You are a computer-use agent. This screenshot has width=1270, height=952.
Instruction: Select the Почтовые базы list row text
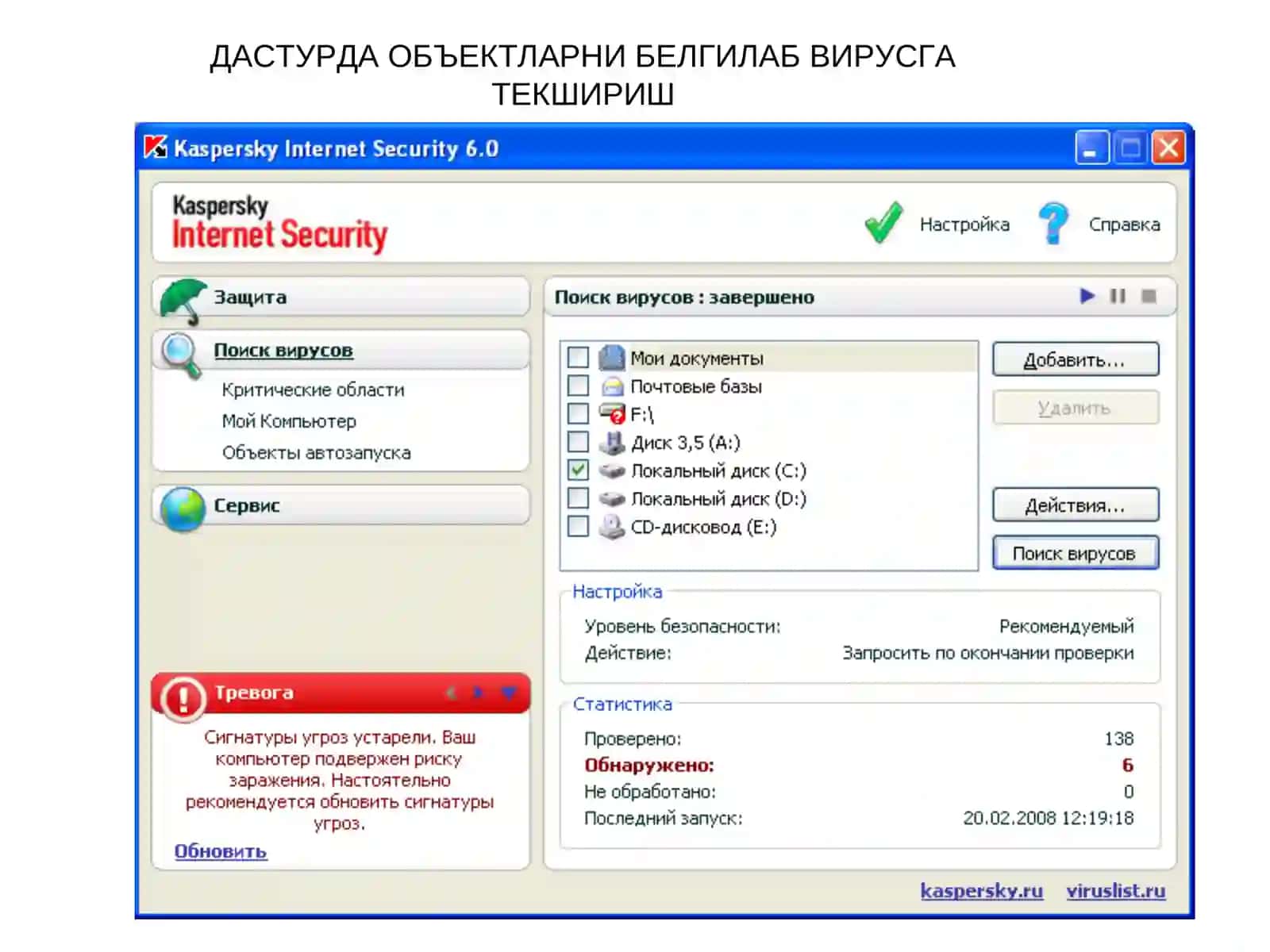696,386
